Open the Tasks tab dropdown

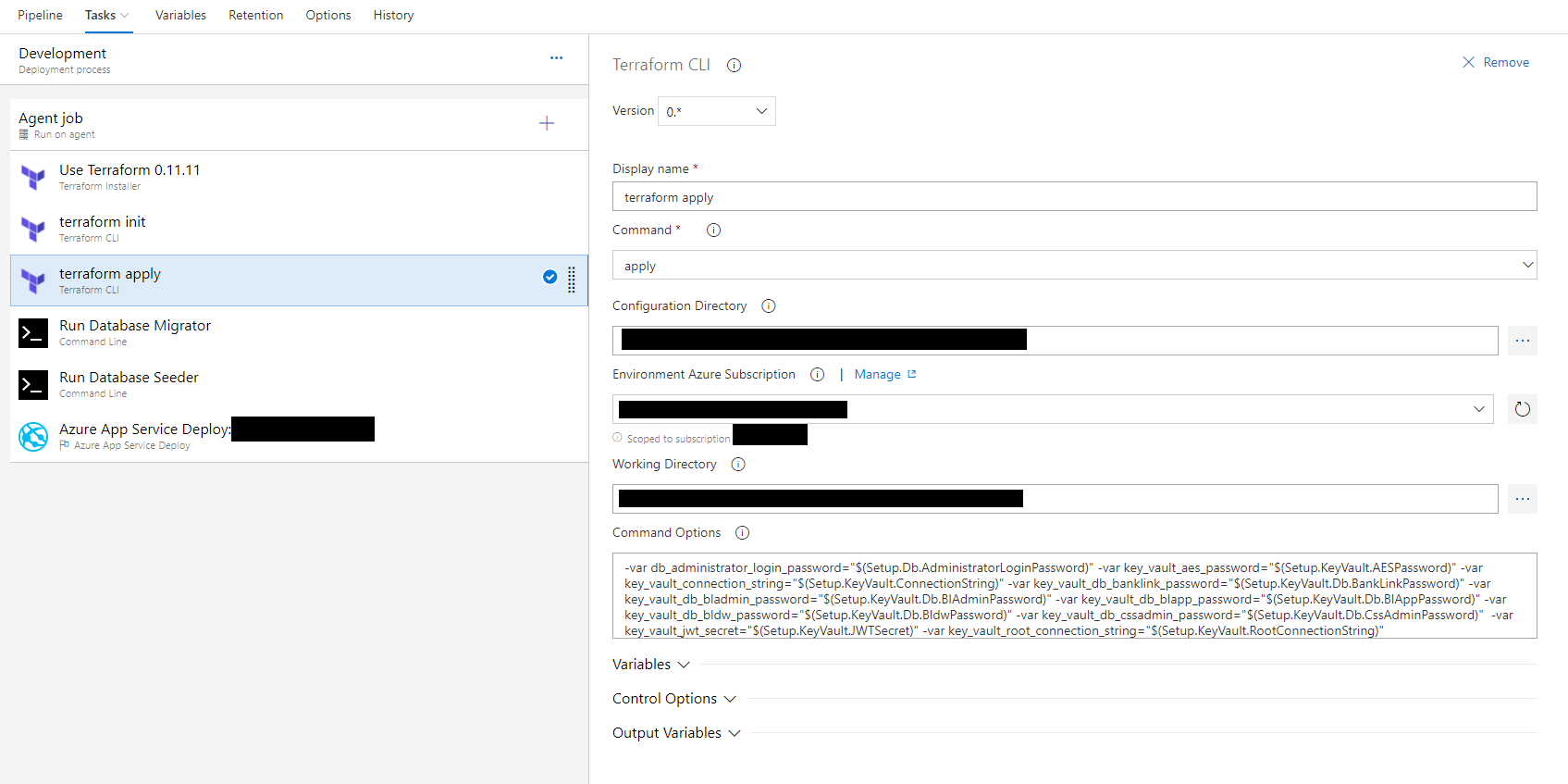coord(107,15)
